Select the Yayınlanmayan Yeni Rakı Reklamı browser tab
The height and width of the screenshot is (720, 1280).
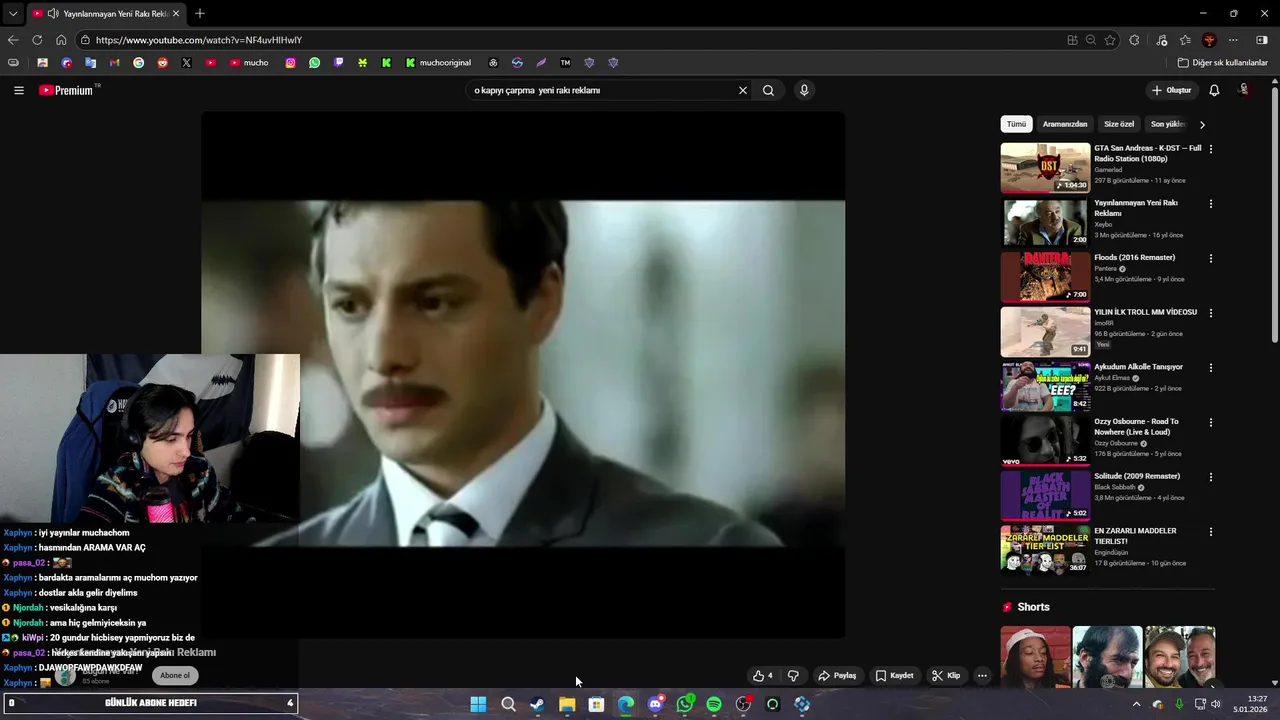[x=106, y=14]
